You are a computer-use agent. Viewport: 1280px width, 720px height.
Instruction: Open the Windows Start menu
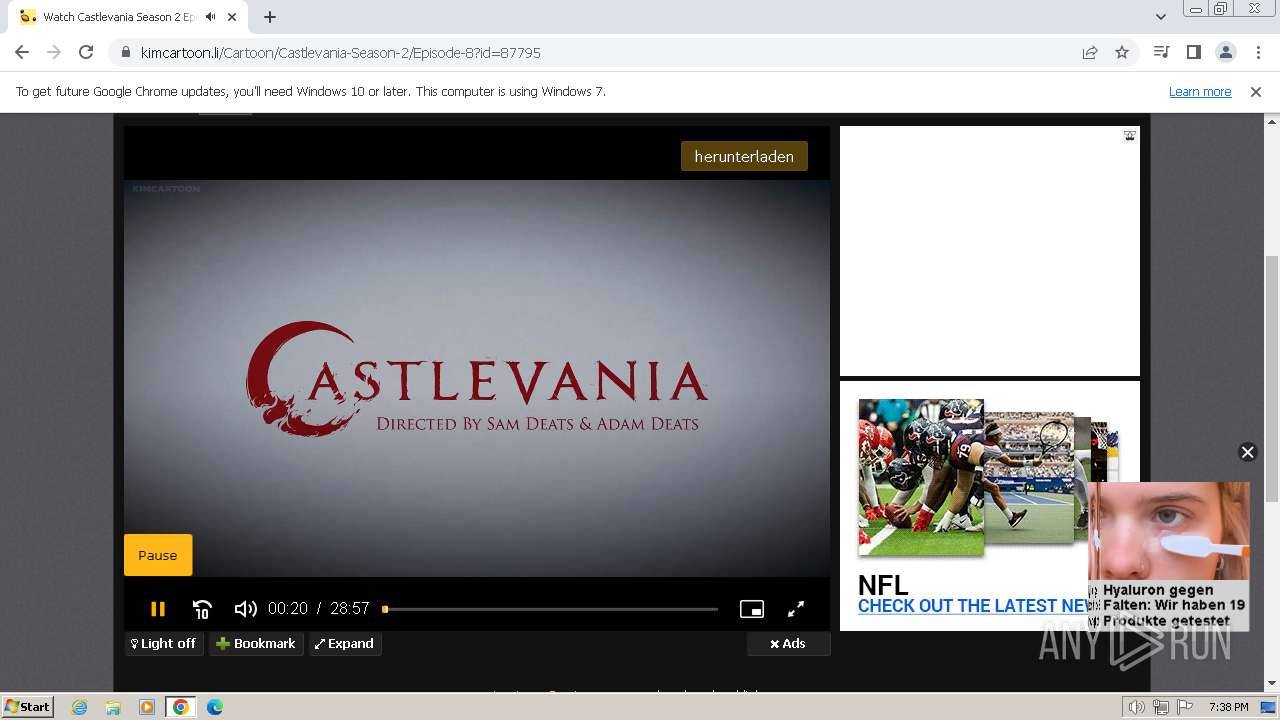[27, 706]
